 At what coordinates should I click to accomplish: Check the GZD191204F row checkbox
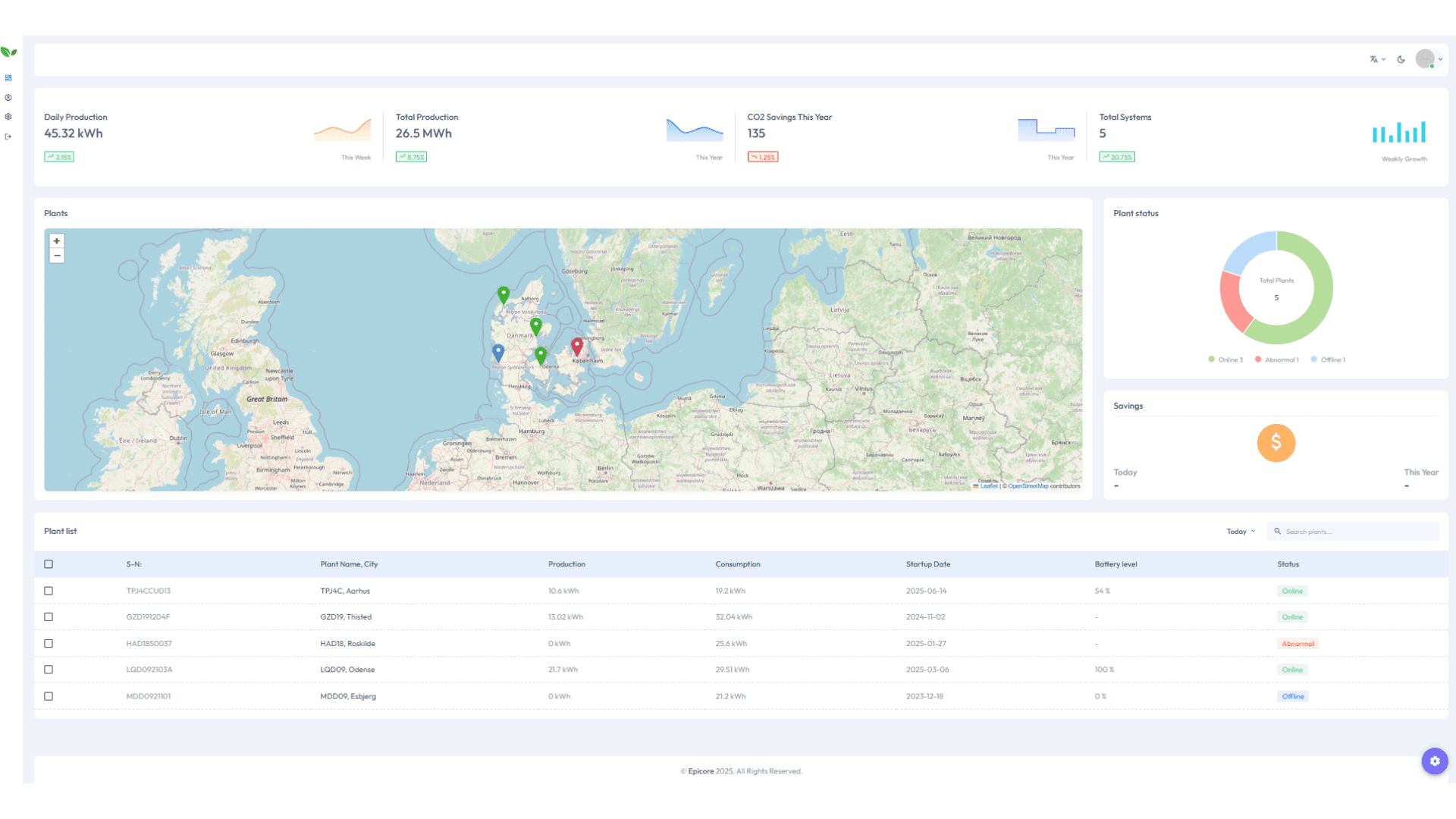49,617
